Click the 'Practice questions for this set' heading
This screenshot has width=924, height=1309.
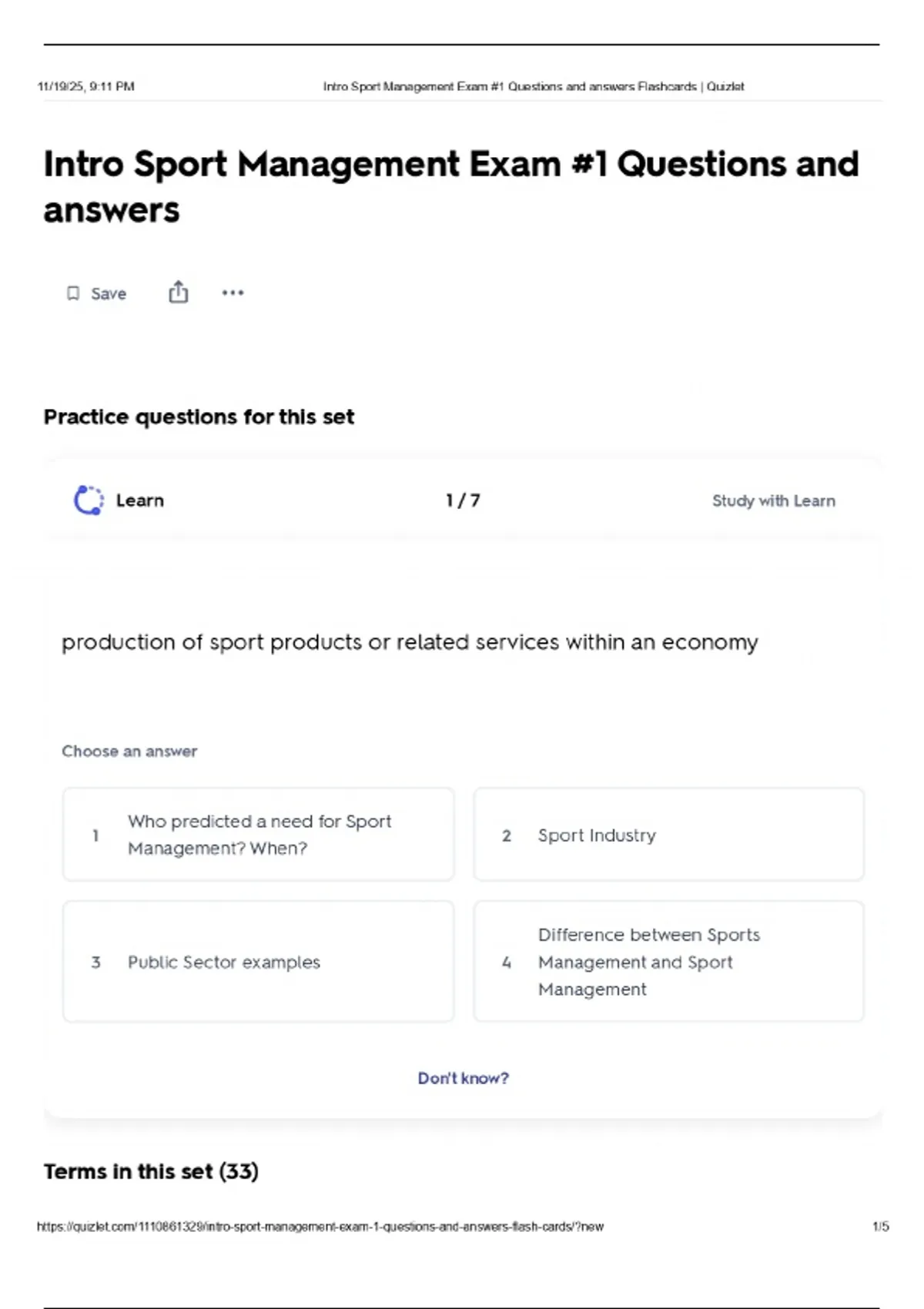tap(199, 417)
